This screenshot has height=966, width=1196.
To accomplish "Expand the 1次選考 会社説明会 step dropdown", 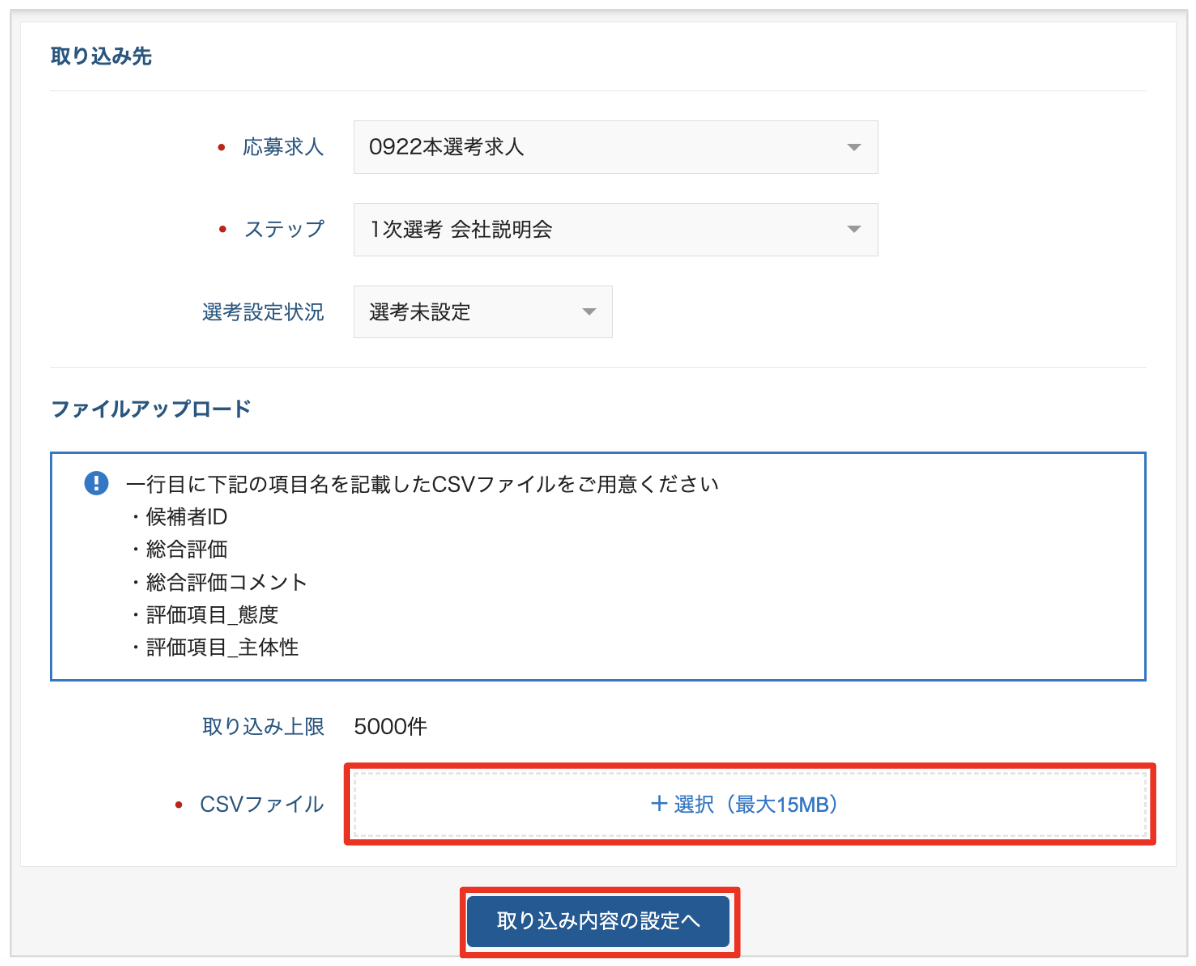I will click(x=615, y=230).
